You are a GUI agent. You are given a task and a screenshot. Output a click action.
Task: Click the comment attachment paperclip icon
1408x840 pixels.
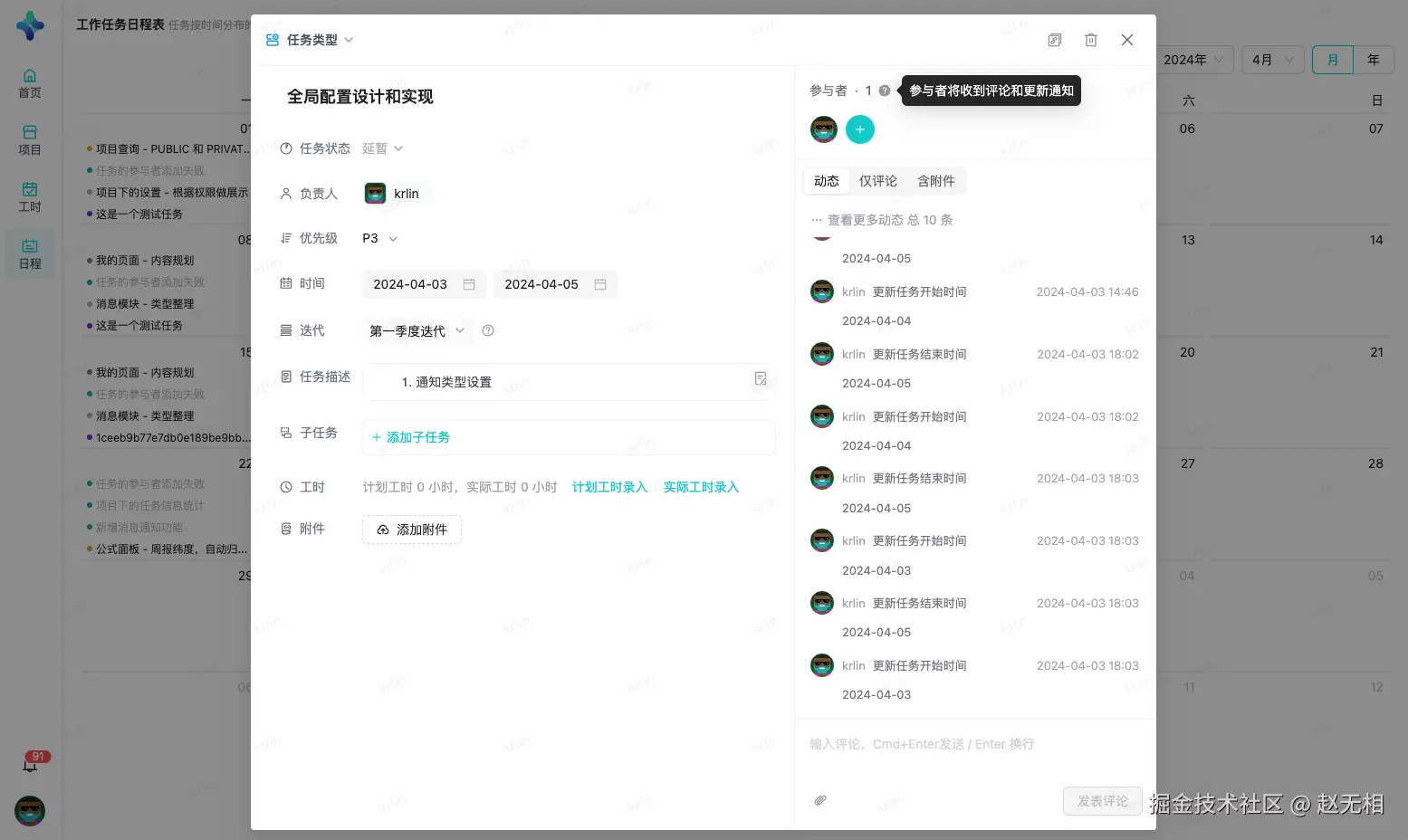click(x=820, y=800)
